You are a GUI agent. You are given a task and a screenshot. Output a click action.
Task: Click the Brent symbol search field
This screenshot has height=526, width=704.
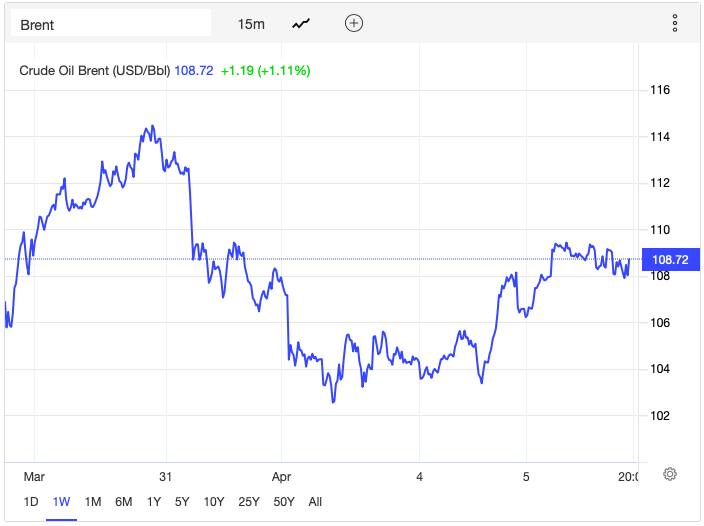tap(111, 24)
